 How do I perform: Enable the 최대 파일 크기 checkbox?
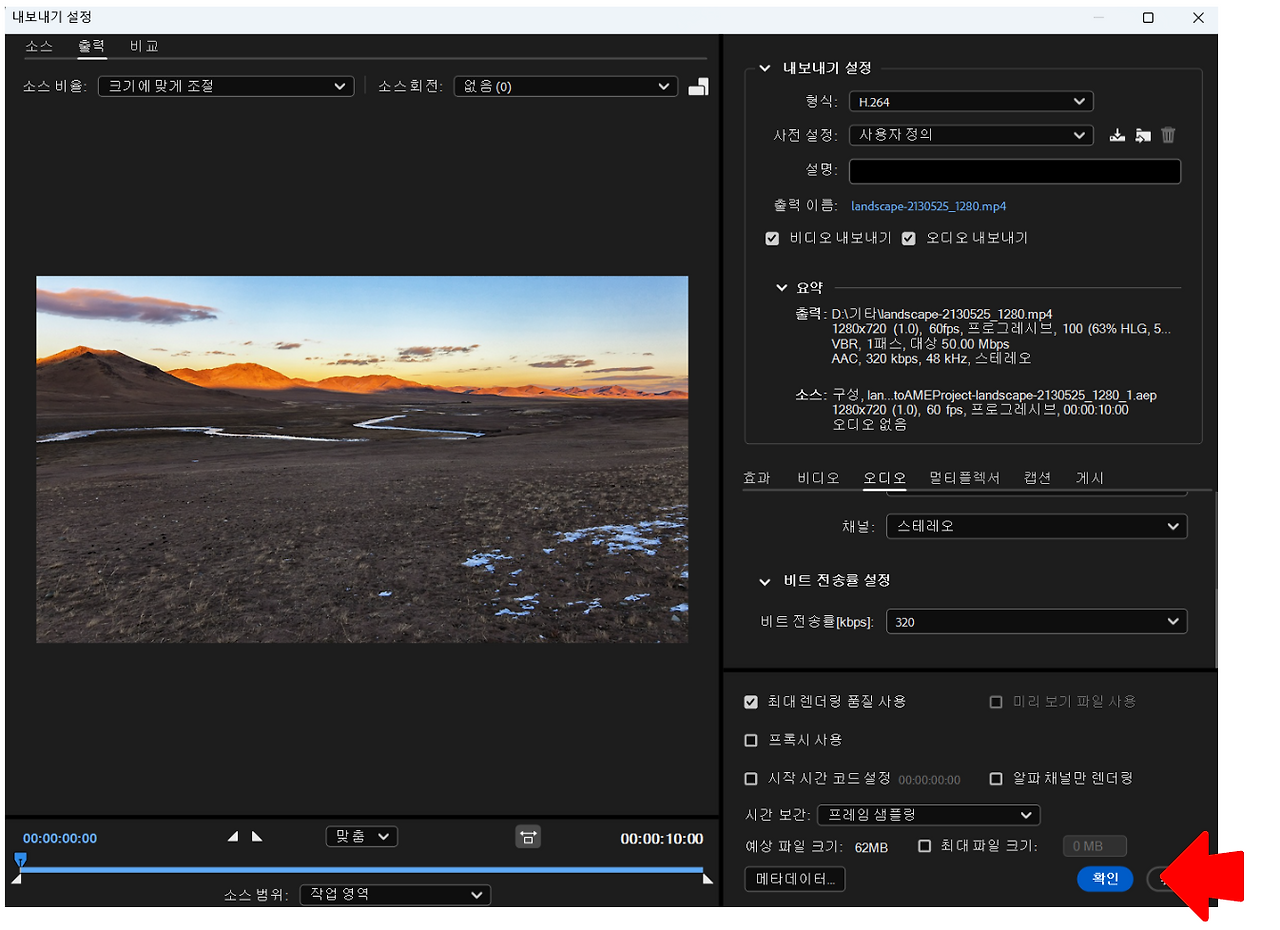925,846
